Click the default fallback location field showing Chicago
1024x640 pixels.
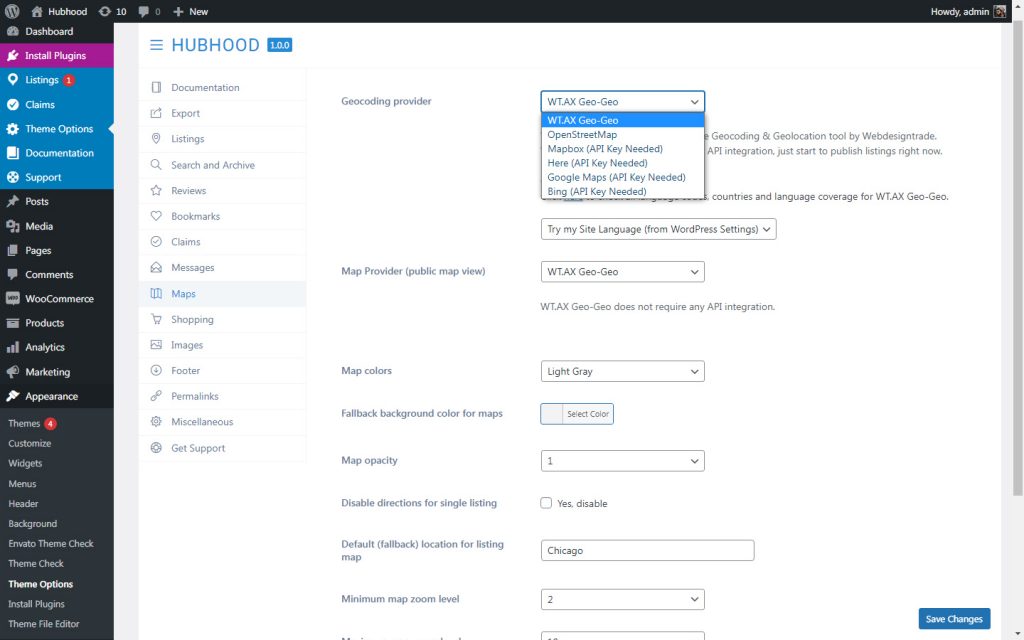(x=647, y=550)
